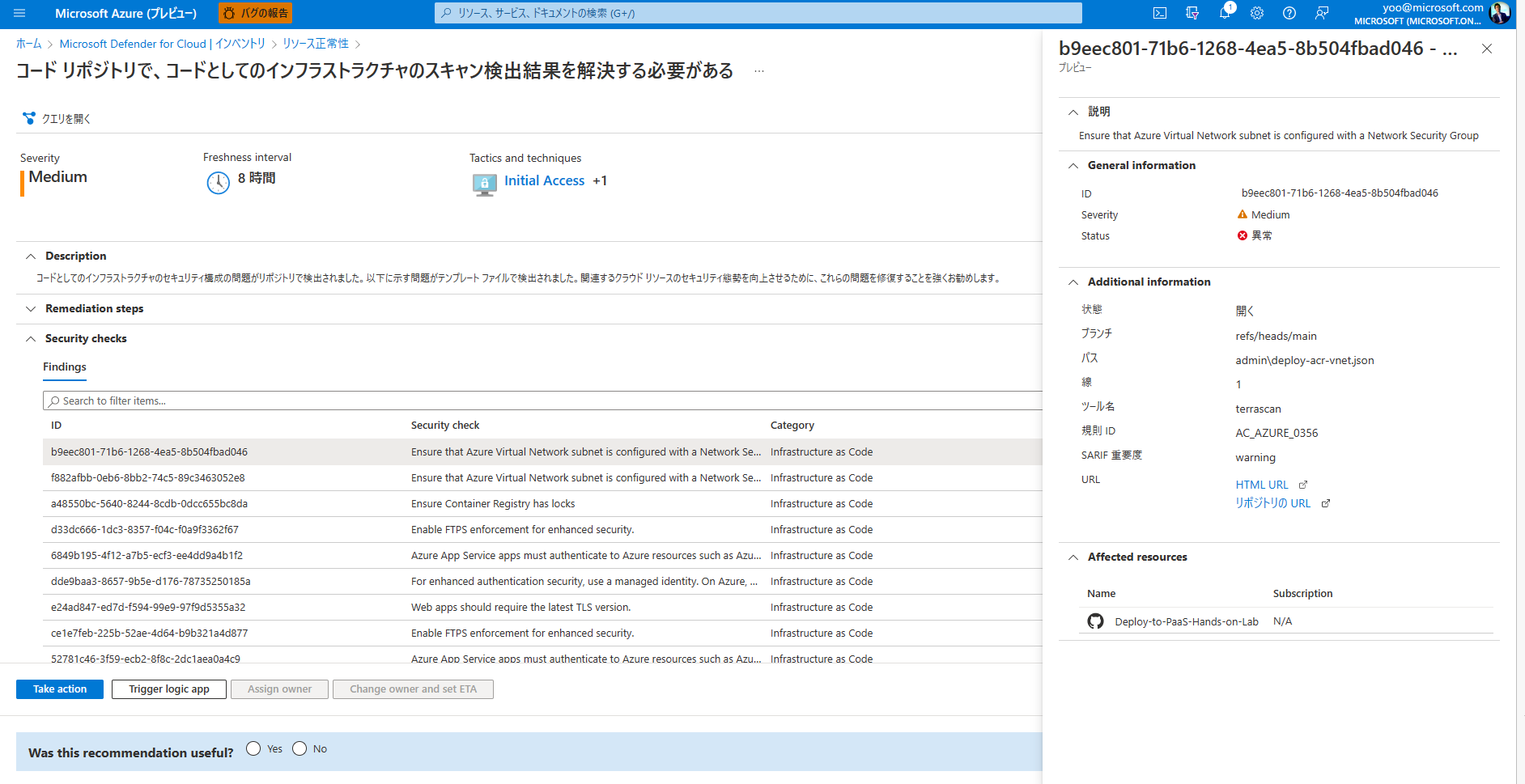The height and width of the screenshot is (784, 1525).
Task: Click the クエリを開く query icon
Action: (x=29, y=117)
